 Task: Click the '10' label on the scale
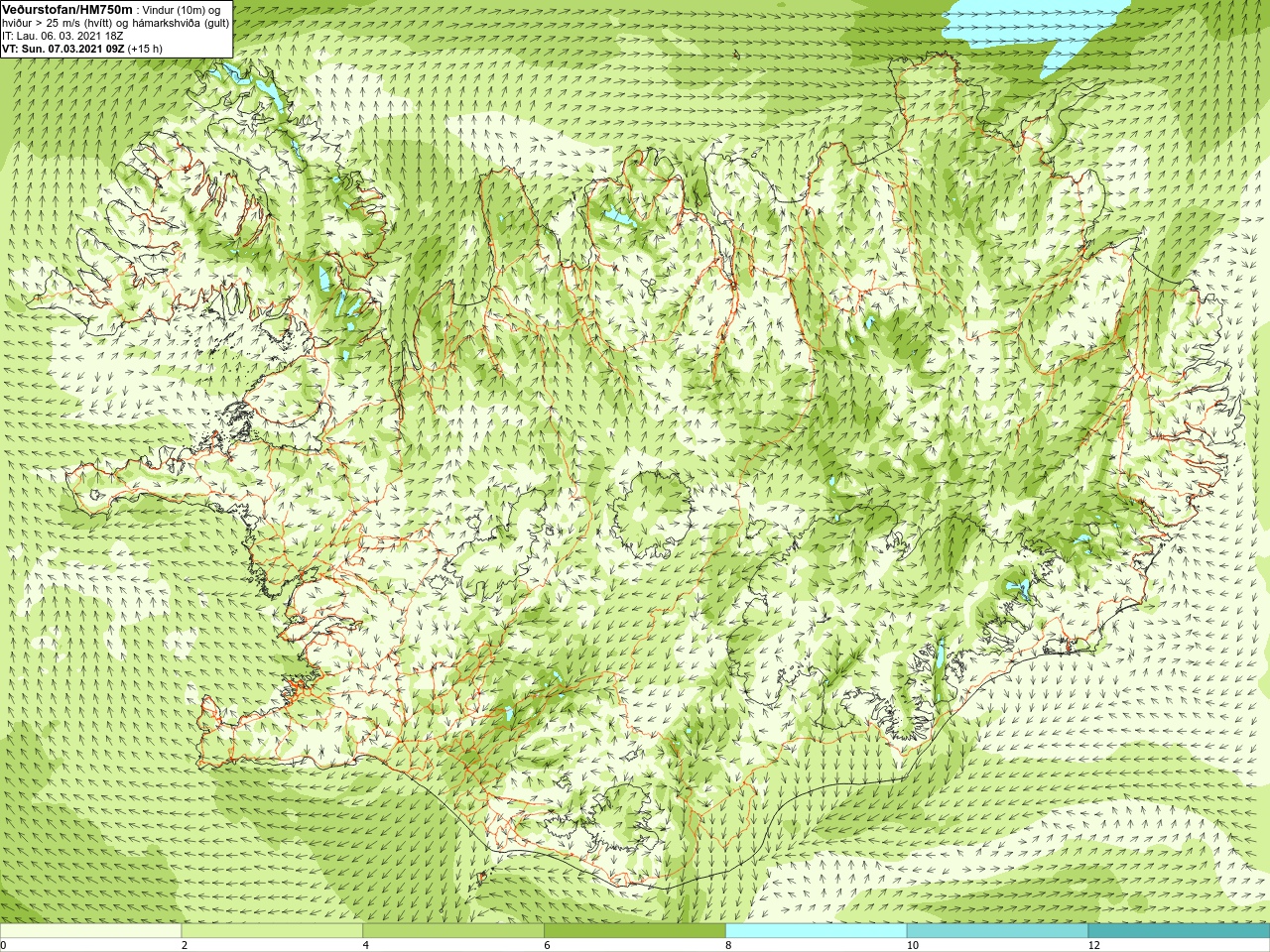pos(912,945)
